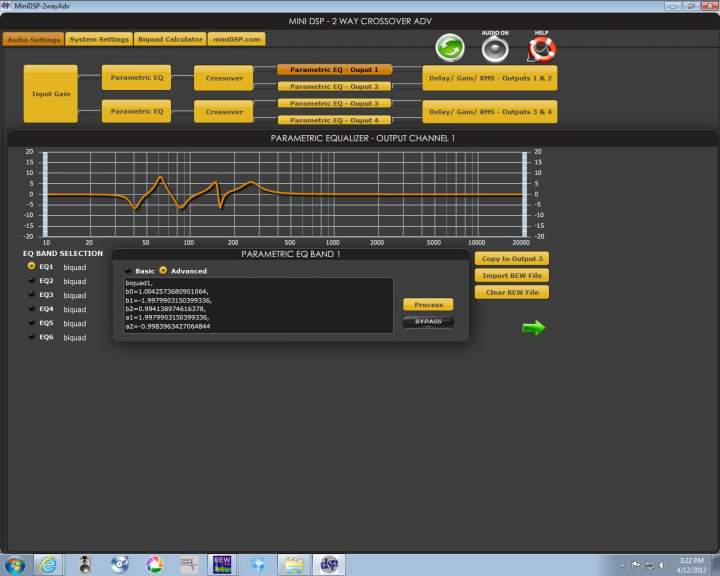
Task: Click the volume icon in the system tray
Action: tap(663, 565)
